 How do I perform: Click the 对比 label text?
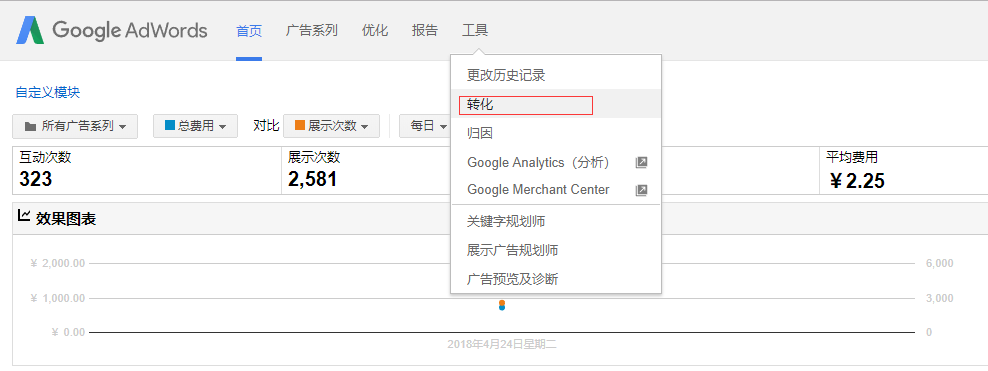(266, 125)
